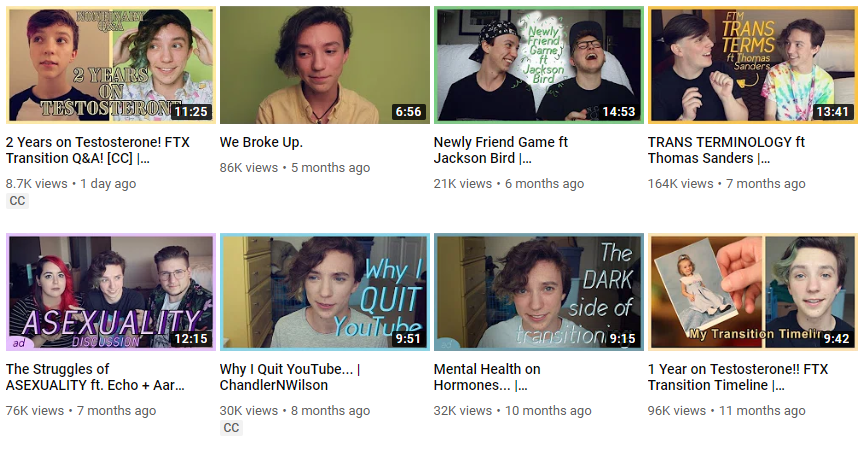The image size is (868, 450).
Task: Click the 'Mental Health on Hormones...' title
Action: coord(487,377)
